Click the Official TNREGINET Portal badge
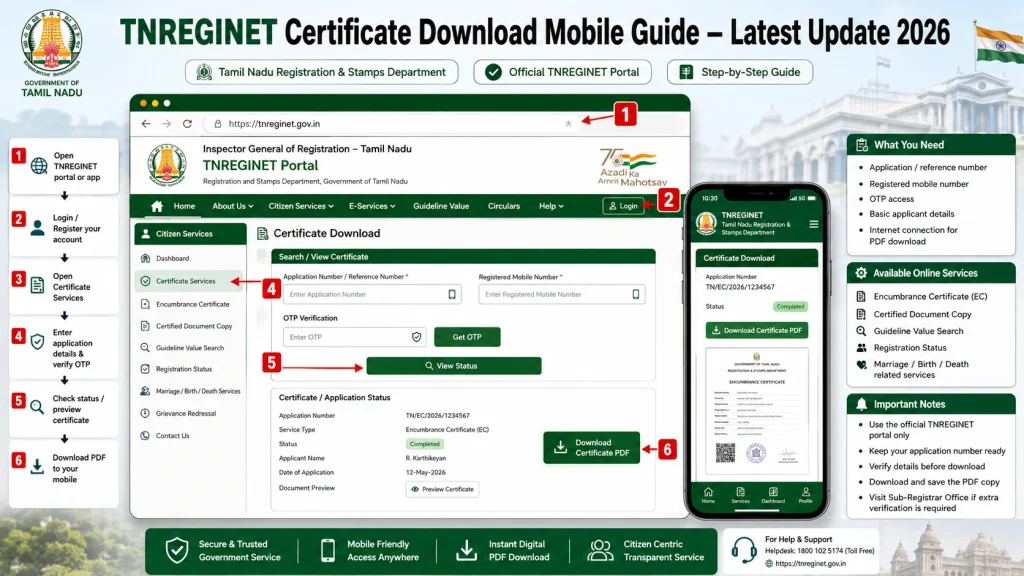1024x576 pixels. coord(562,72)
